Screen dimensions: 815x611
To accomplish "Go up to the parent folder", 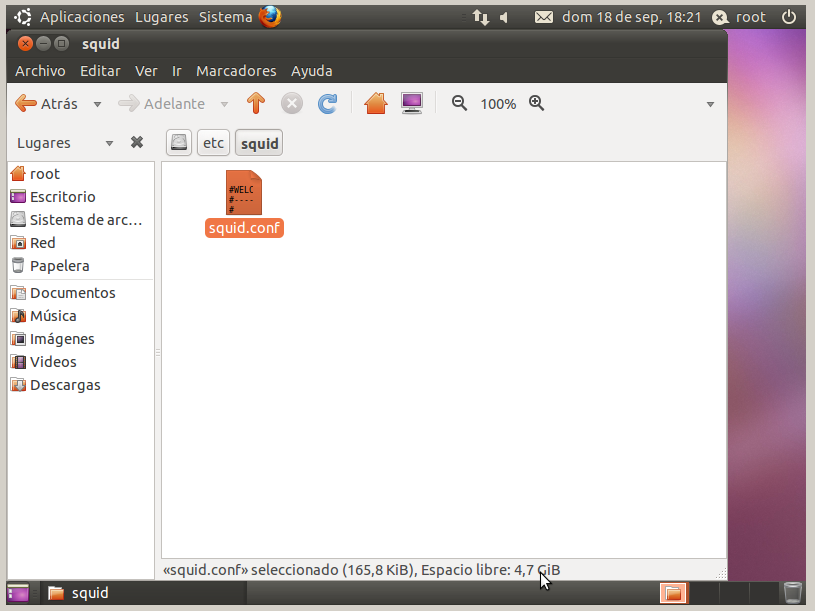I will click(256, 103).
